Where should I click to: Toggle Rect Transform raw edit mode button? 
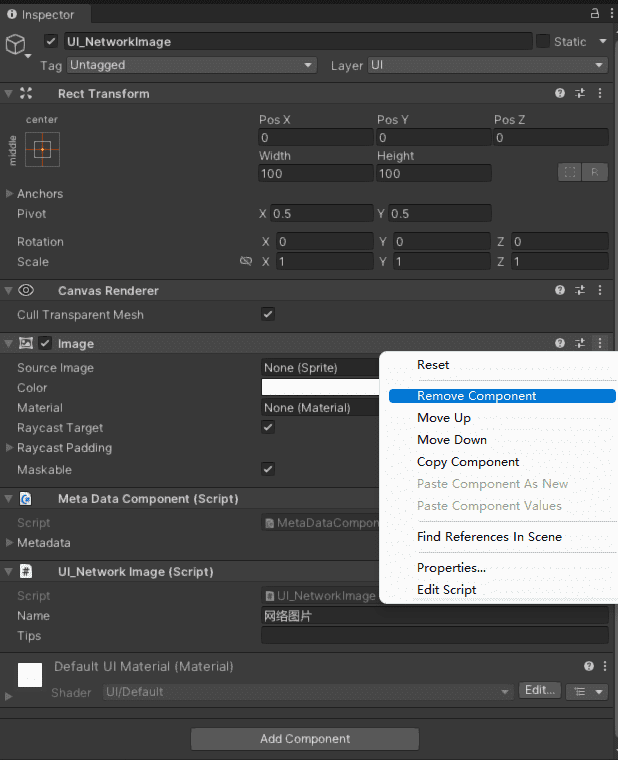click(595, 172)
